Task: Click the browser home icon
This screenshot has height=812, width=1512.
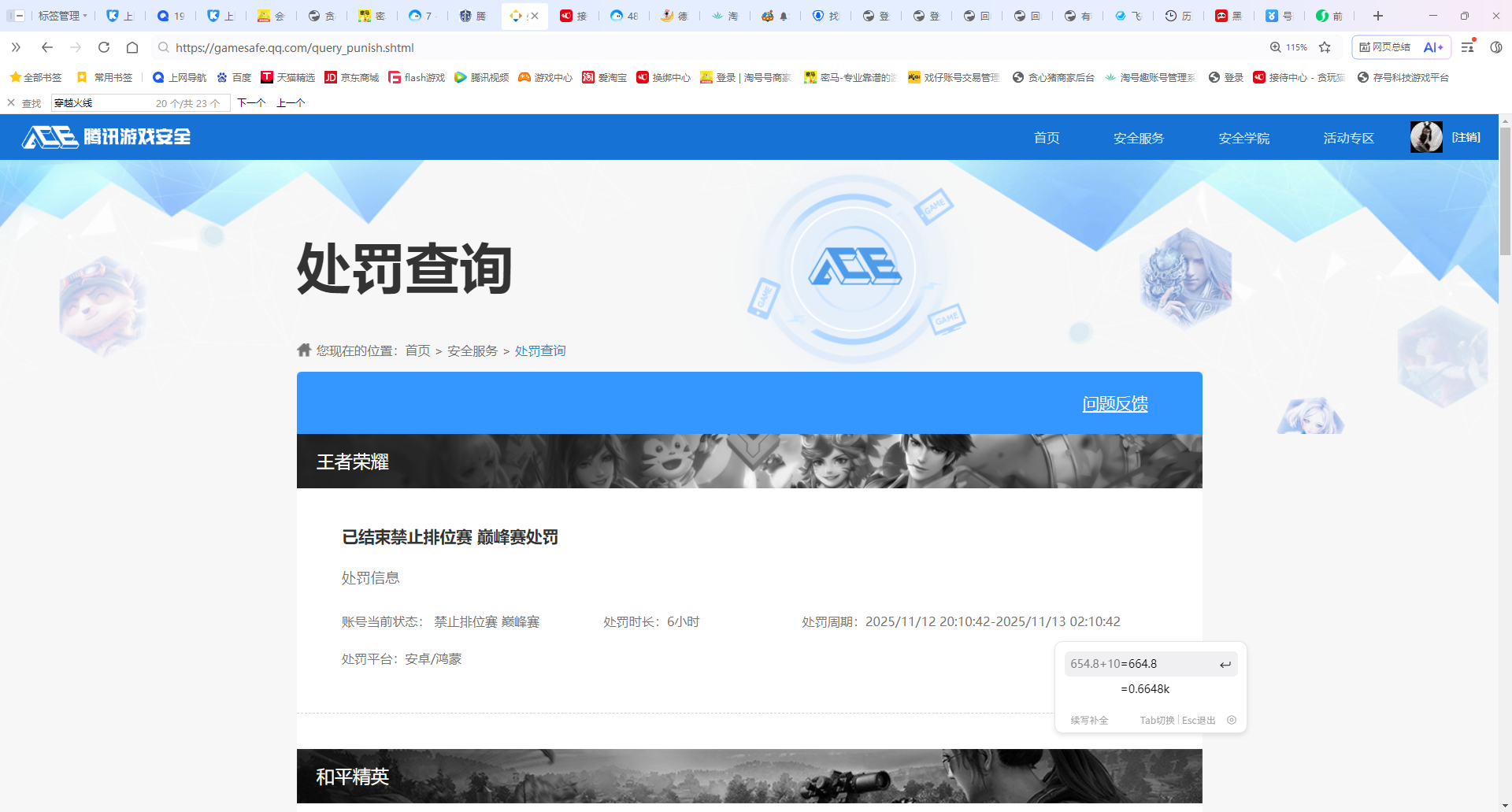Action: point(132,47)
